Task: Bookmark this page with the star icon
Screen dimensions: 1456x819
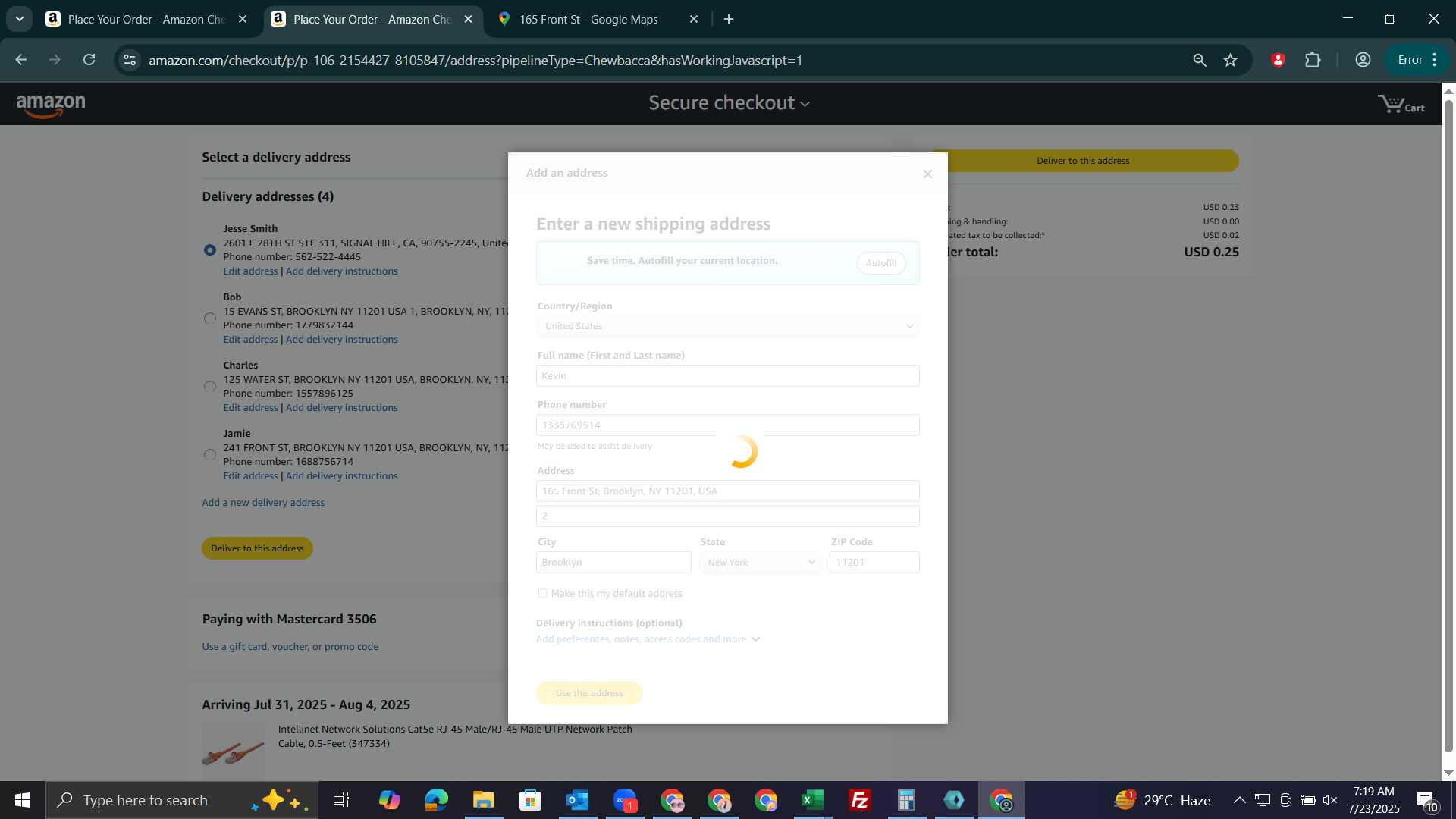Action: tap(1230, 60)
